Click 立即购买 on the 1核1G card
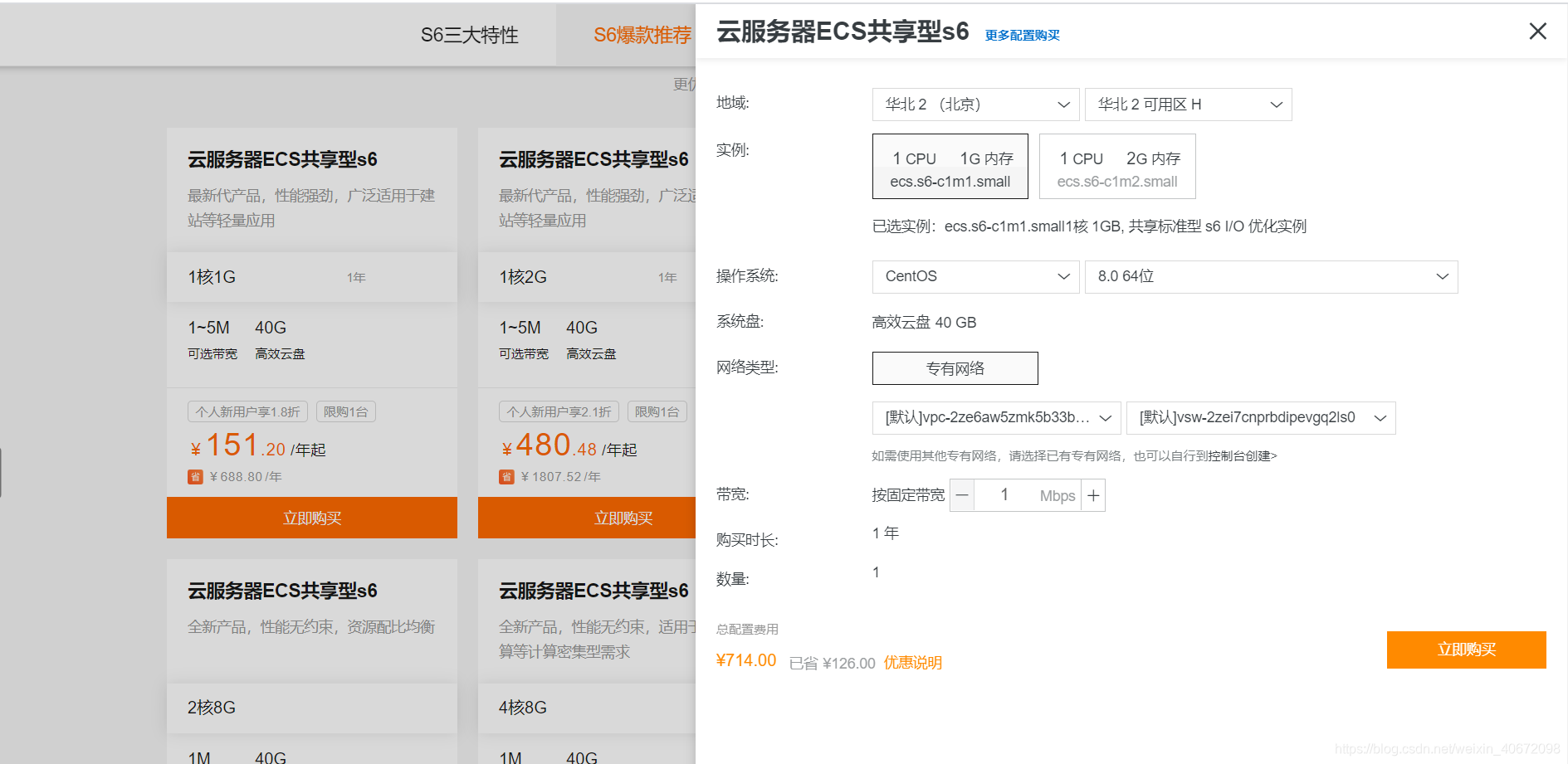The height and width of the screenshot is (764, 1568). tap(312, 518)
